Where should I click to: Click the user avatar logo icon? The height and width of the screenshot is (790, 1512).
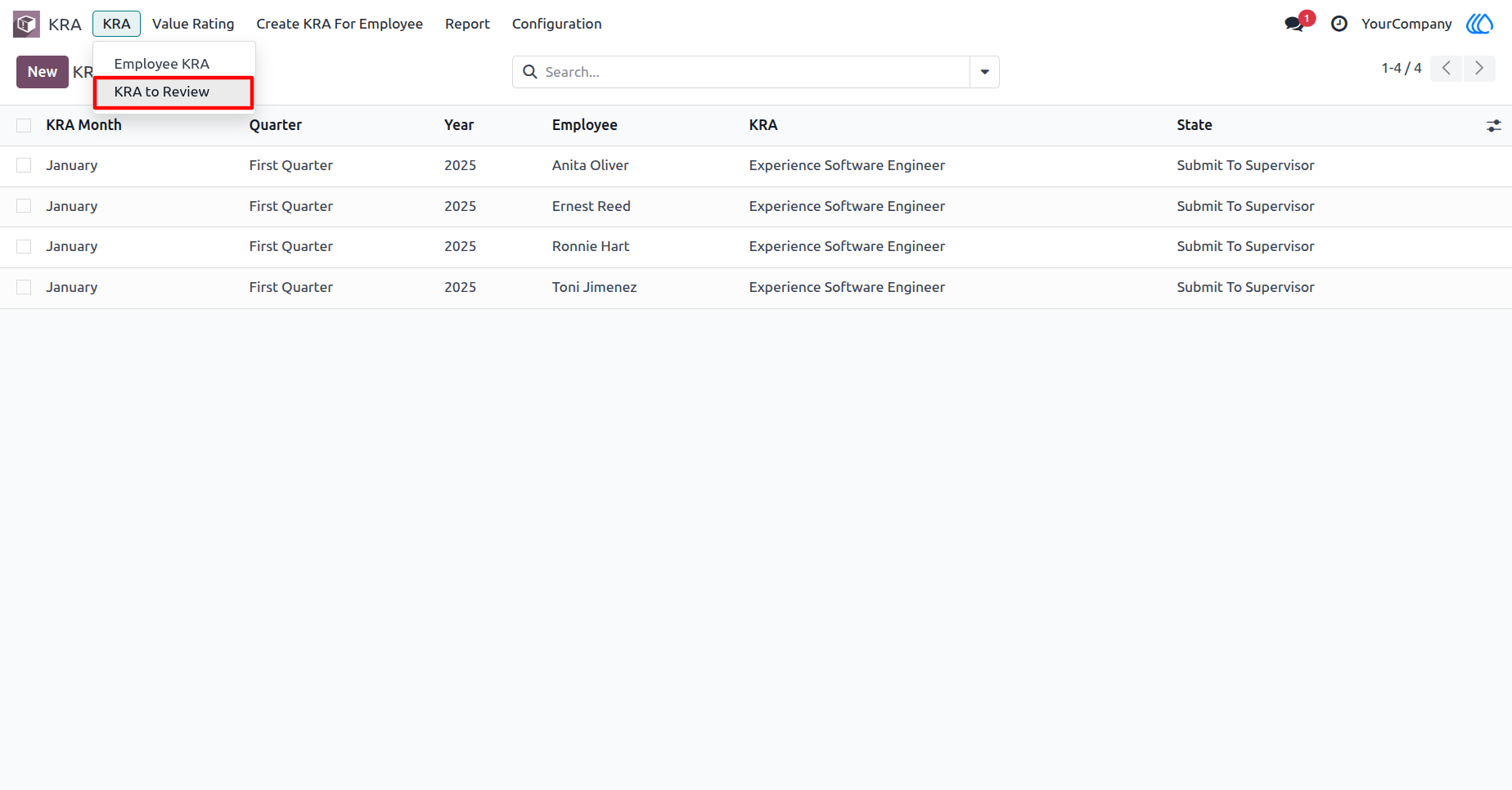pyautogui.click(x=1480, y=24)
